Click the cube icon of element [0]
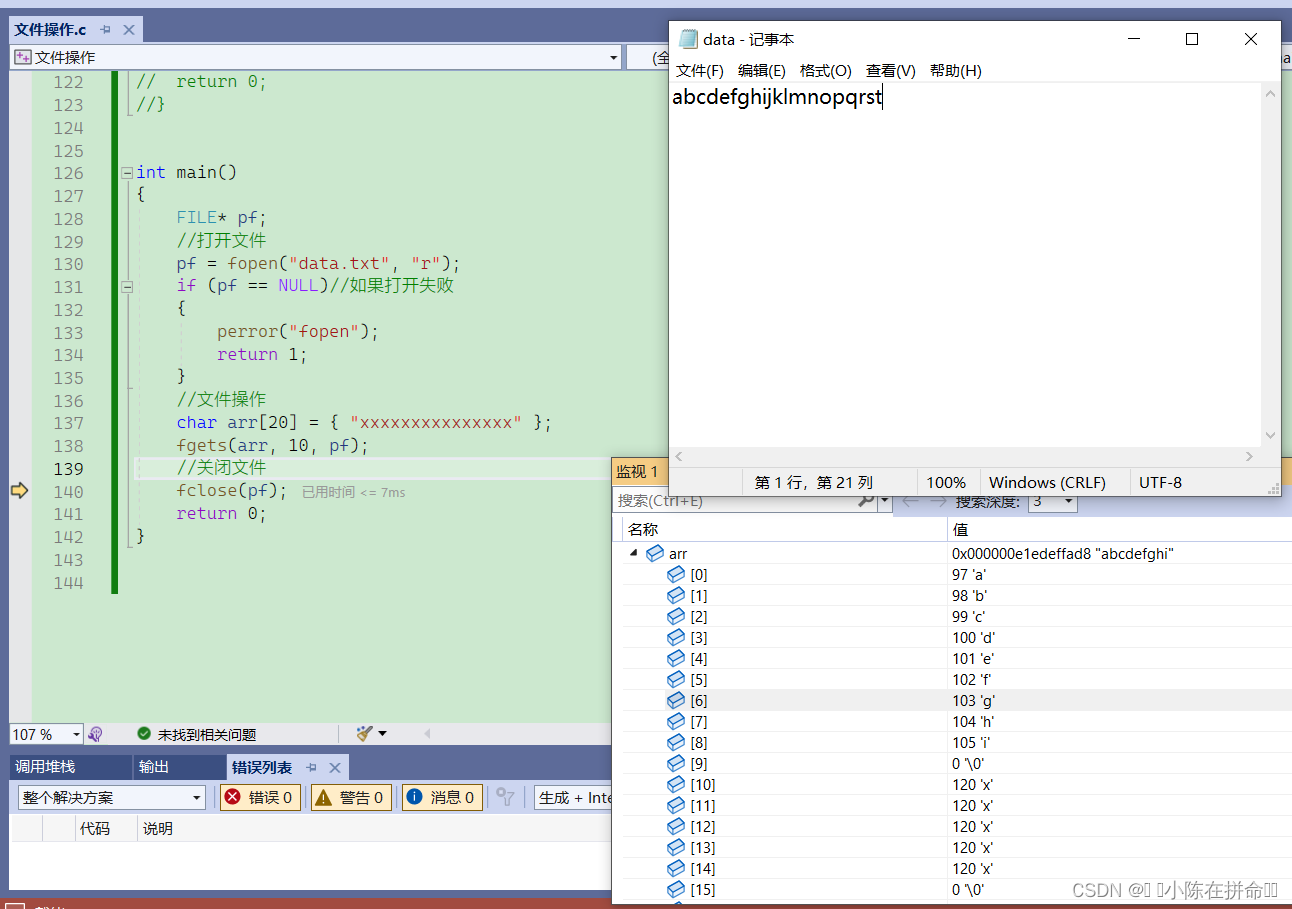 [x=676, y=574]
